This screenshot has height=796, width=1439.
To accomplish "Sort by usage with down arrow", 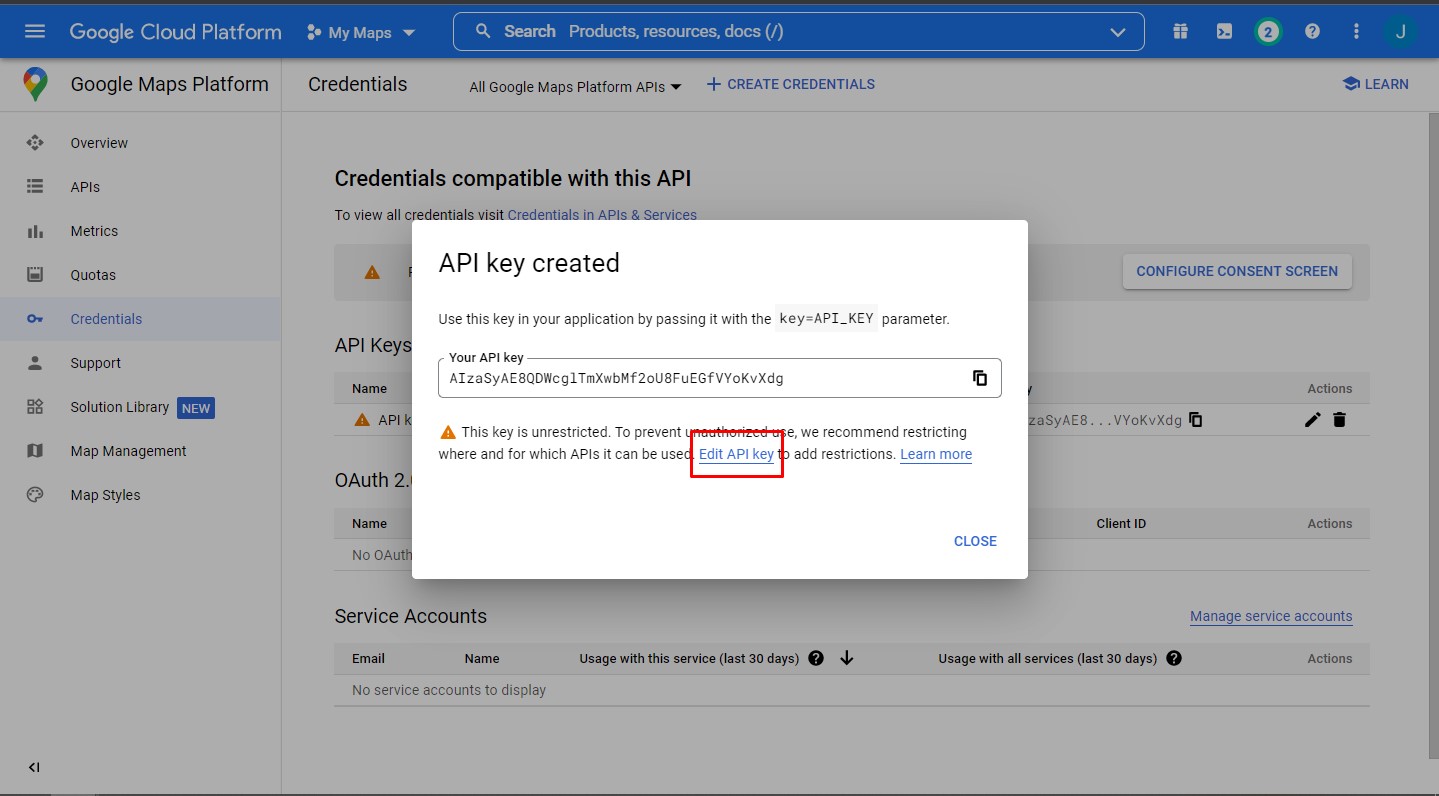I will pos(847,658).
